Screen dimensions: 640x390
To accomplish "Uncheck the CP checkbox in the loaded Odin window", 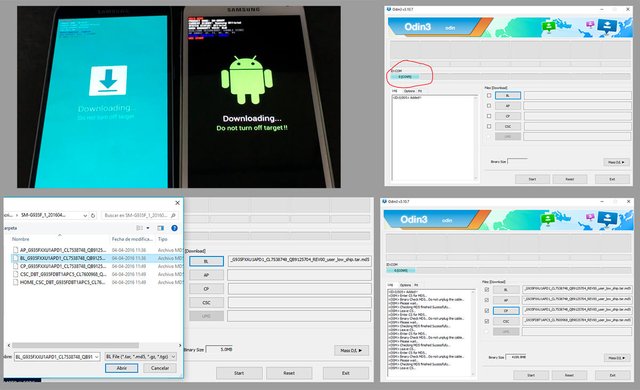I will (487, 311).
